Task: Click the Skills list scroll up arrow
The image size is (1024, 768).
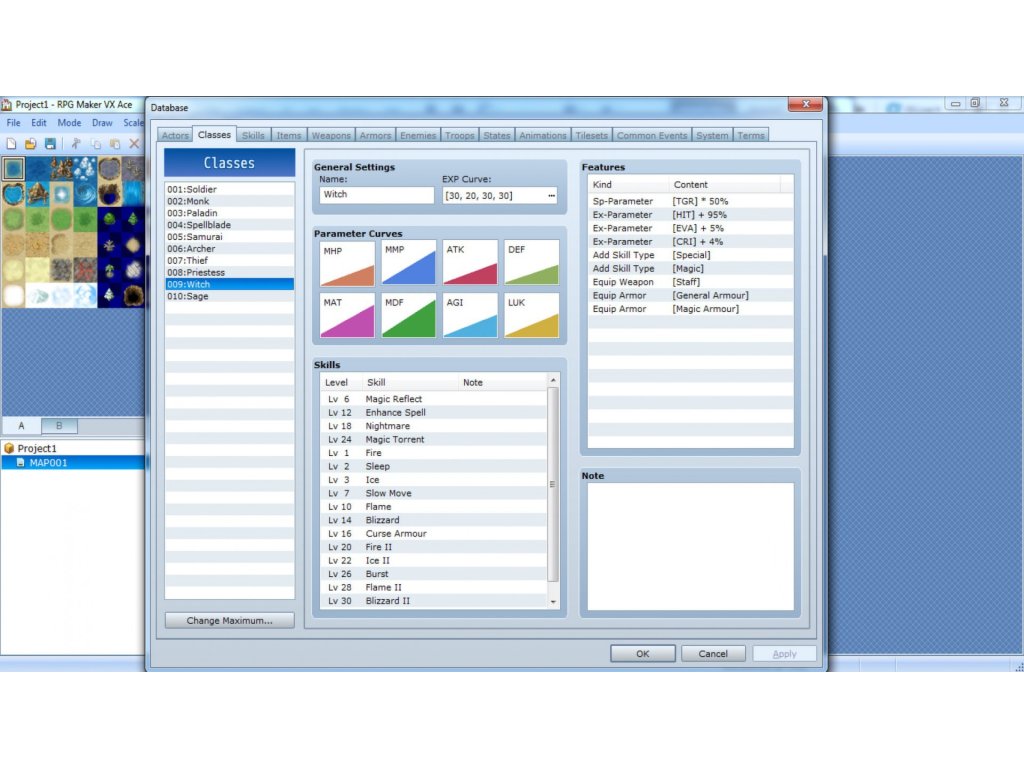Action: 553,380
